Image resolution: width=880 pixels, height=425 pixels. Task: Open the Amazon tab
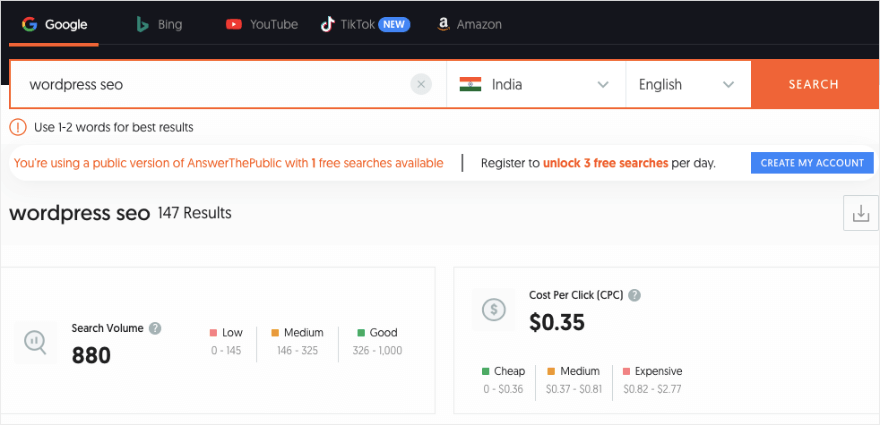click(469, 25)
